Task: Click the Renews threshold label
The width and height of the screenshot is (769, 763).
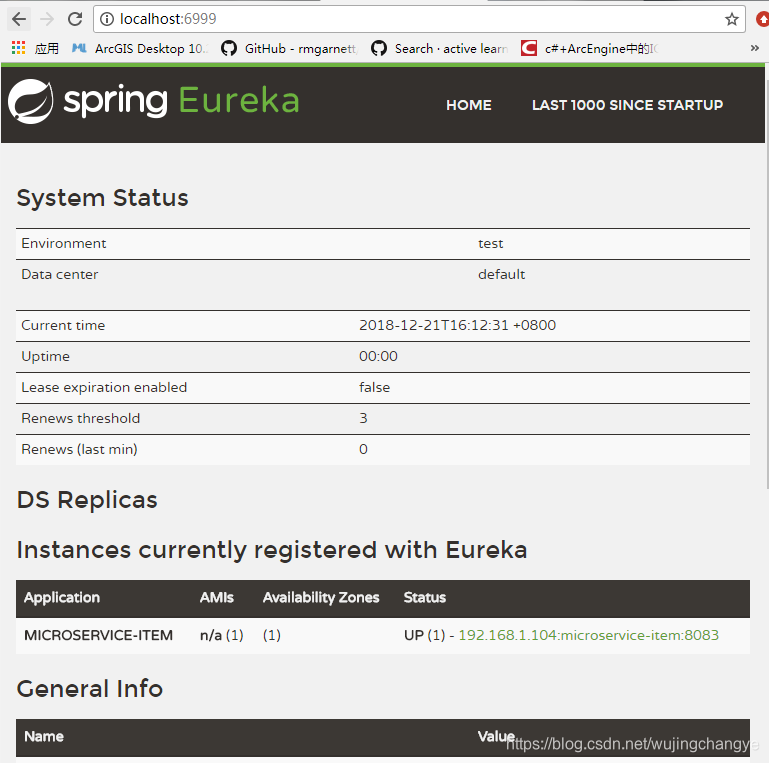Action: (x=80, y=418)
